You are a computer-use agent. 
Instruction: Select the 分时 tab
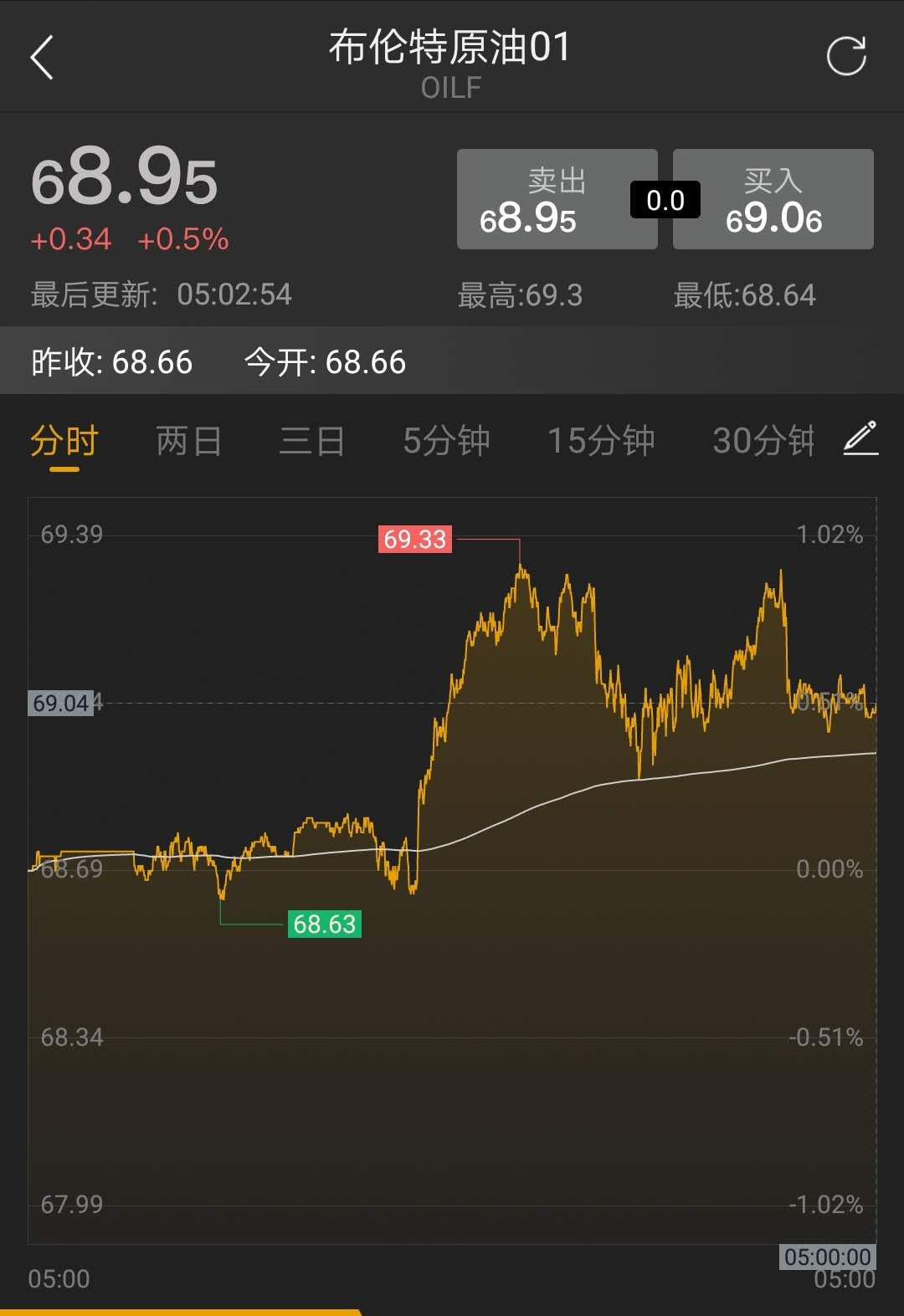point(64,441)
